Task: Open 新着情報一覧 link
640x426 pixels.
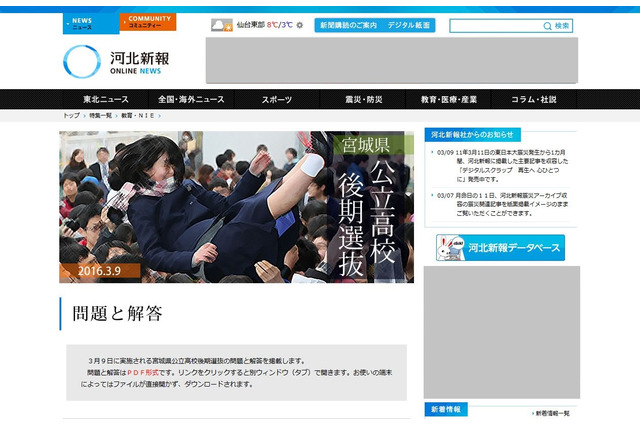Action: pos(551,413)
